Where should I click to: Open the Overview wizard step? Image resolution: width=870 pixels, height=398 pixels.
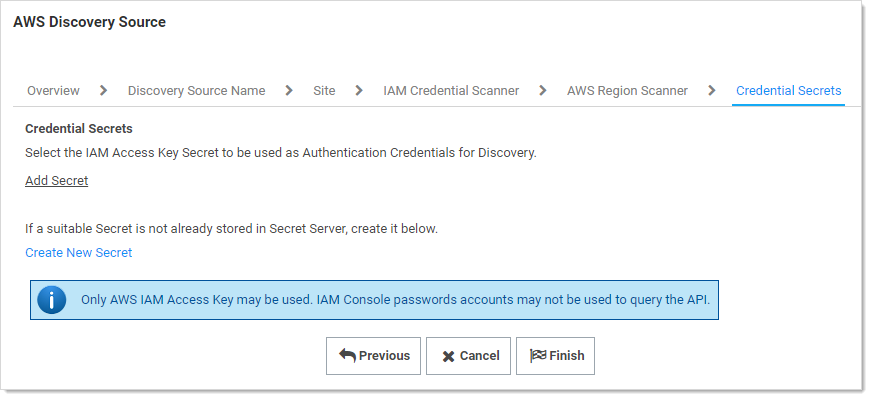[53, 90]
